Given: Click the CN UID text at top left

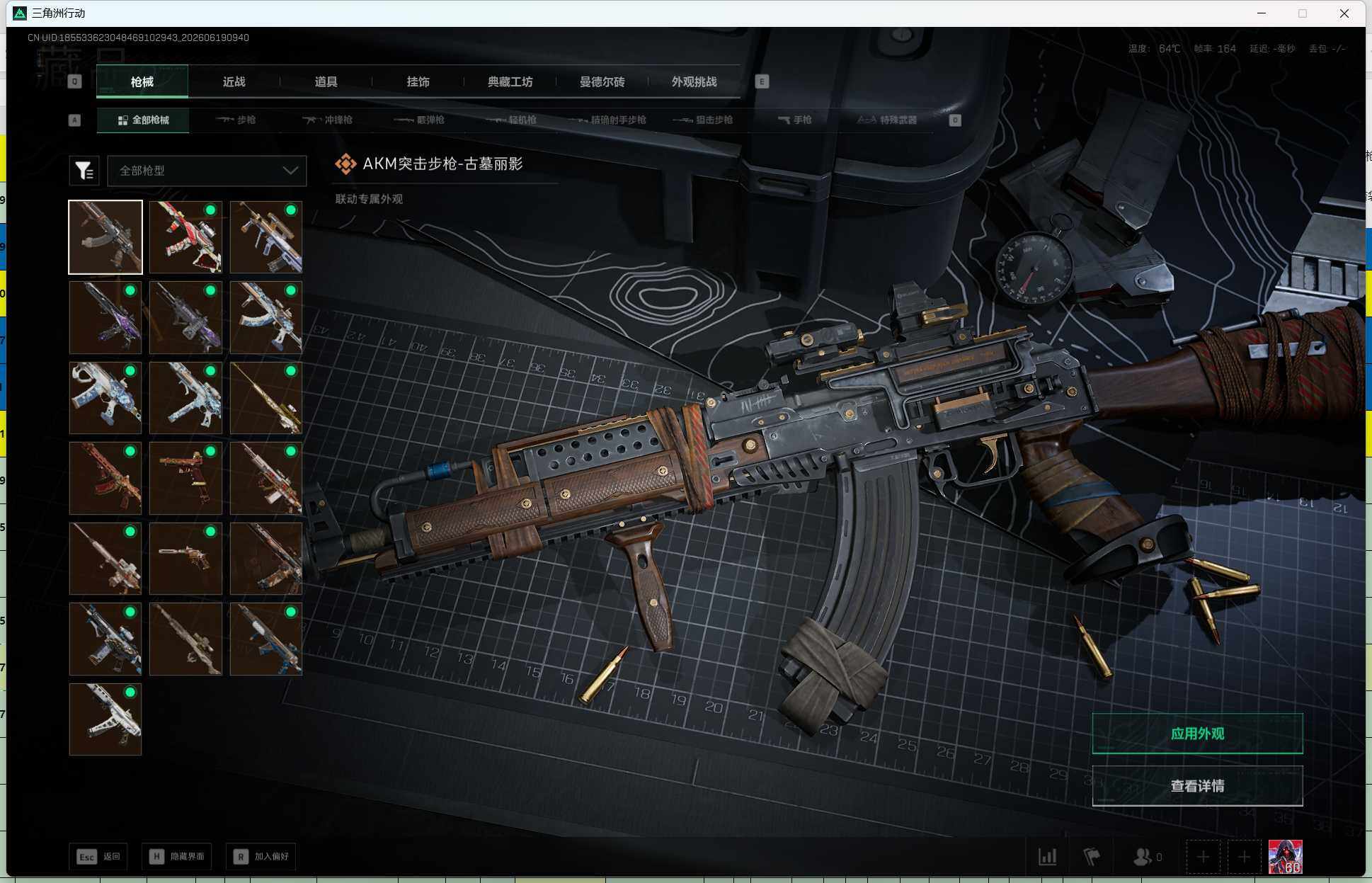Looking at the screenshot, I should [138, 38].
